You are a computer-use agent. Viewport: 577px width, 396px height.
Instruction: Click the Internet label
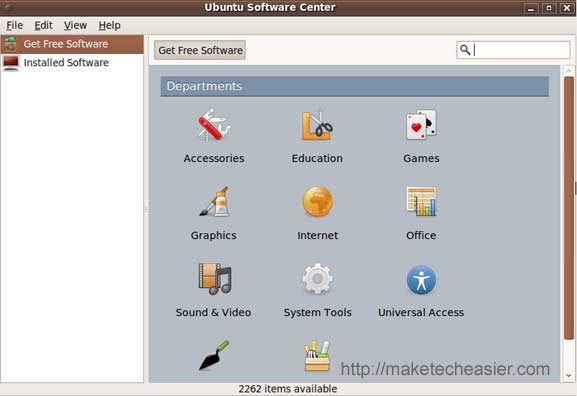318,235
